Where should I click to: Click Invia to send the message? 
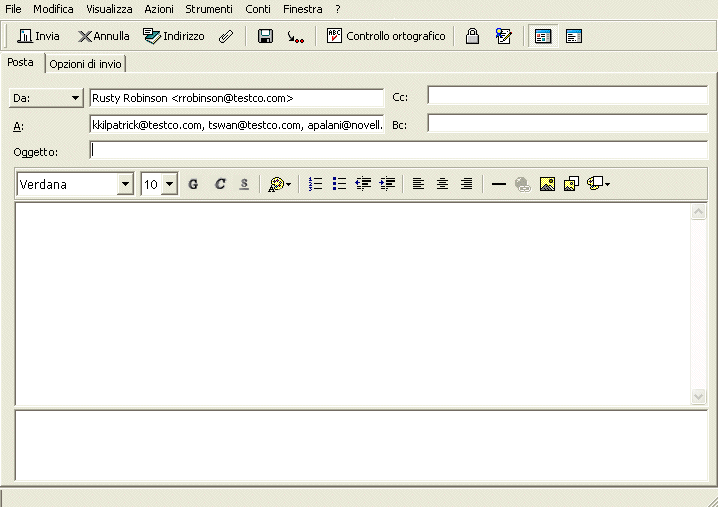pyautogui.click(x=38, y=36)
